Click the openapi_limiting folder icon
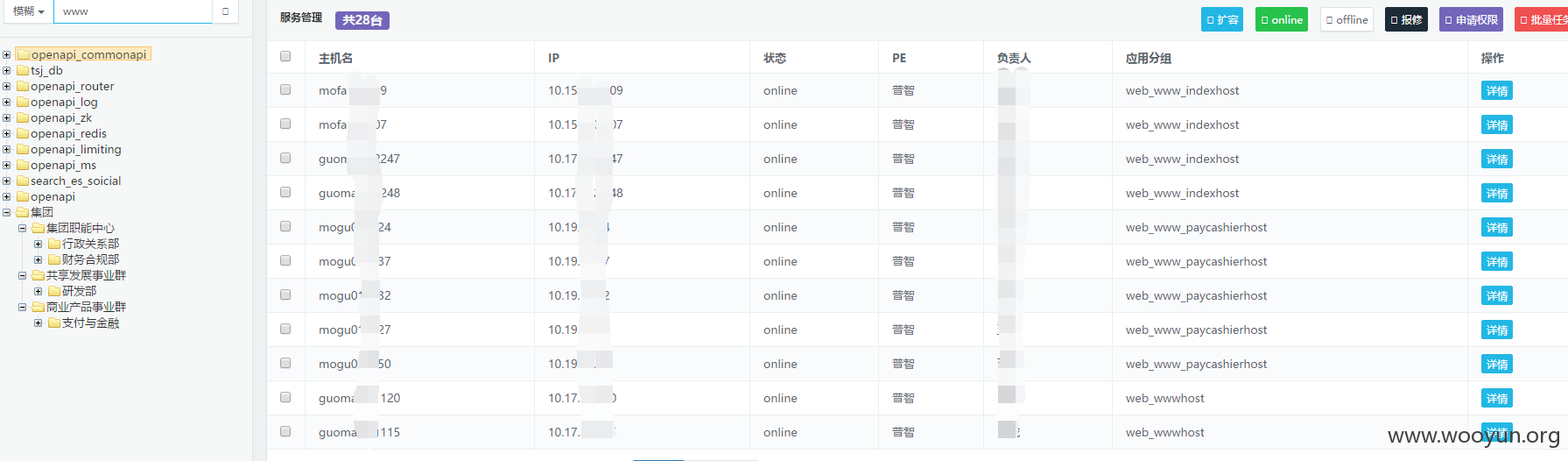1568x461 pixels. coord(23,149)
